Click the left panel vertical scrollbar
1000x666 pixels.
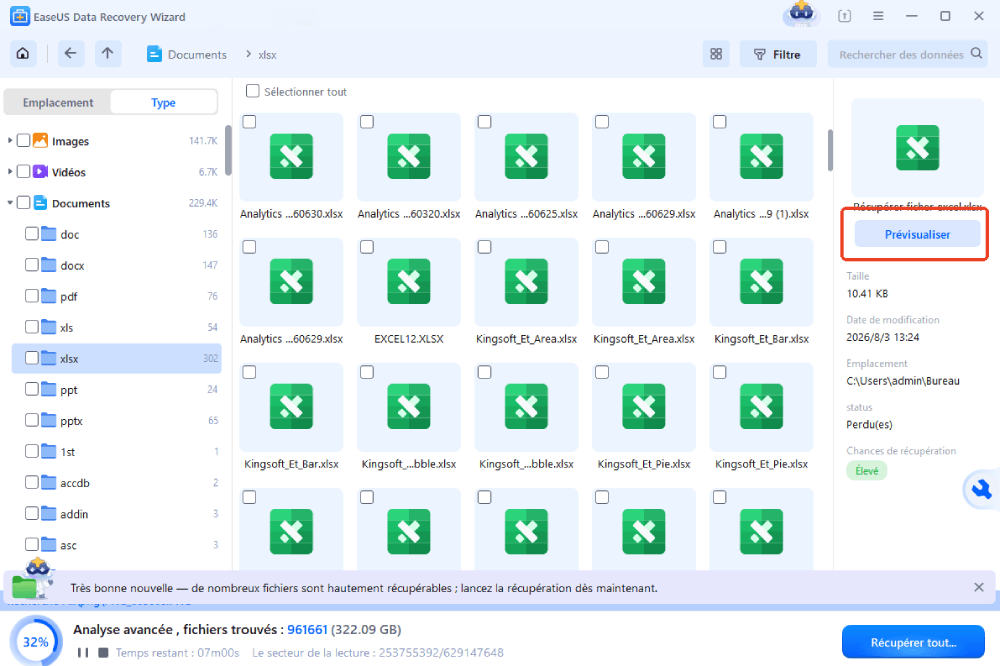228,149
